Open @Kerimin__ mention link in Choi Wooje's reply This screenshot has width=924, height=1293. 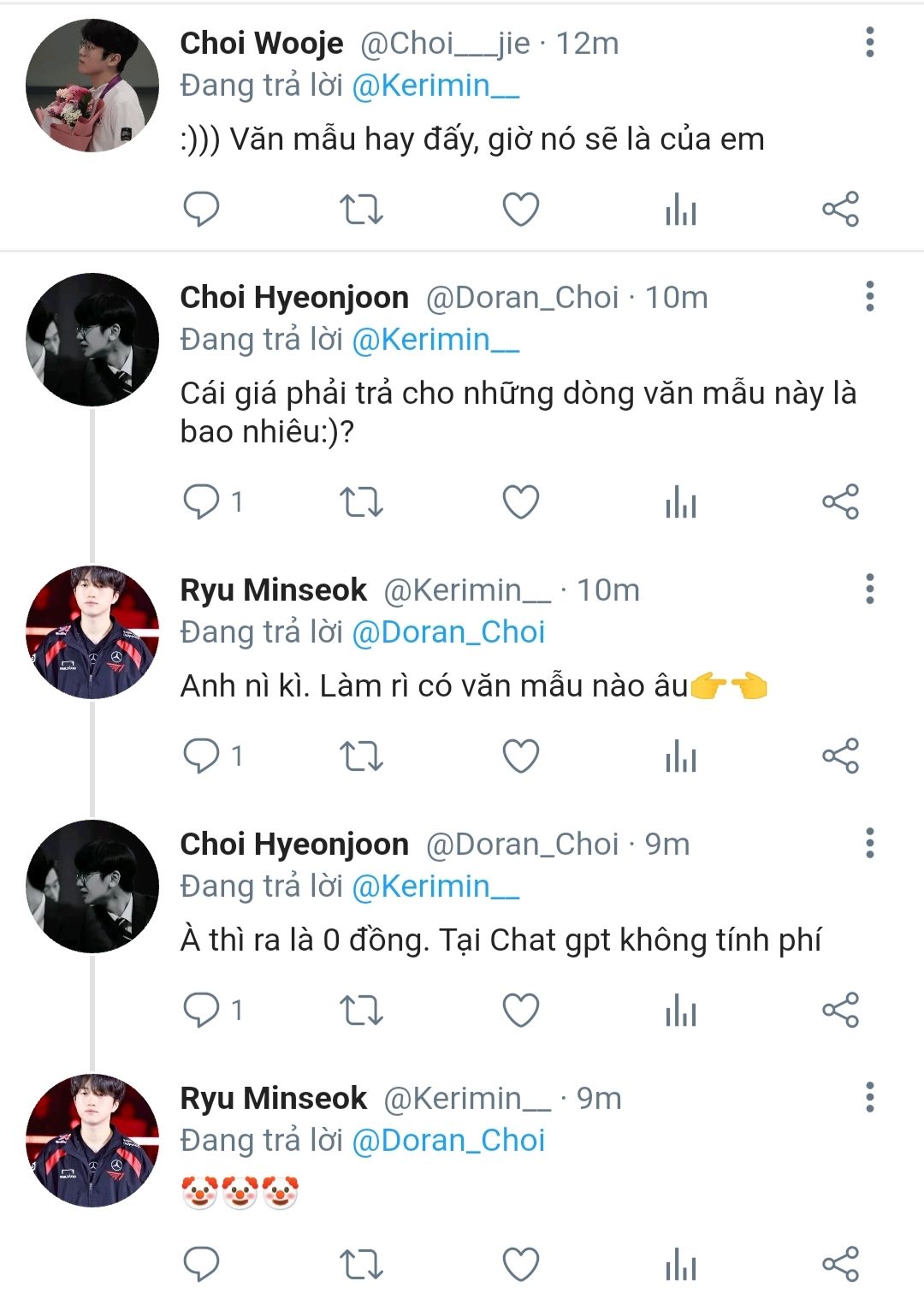[435, 86]
